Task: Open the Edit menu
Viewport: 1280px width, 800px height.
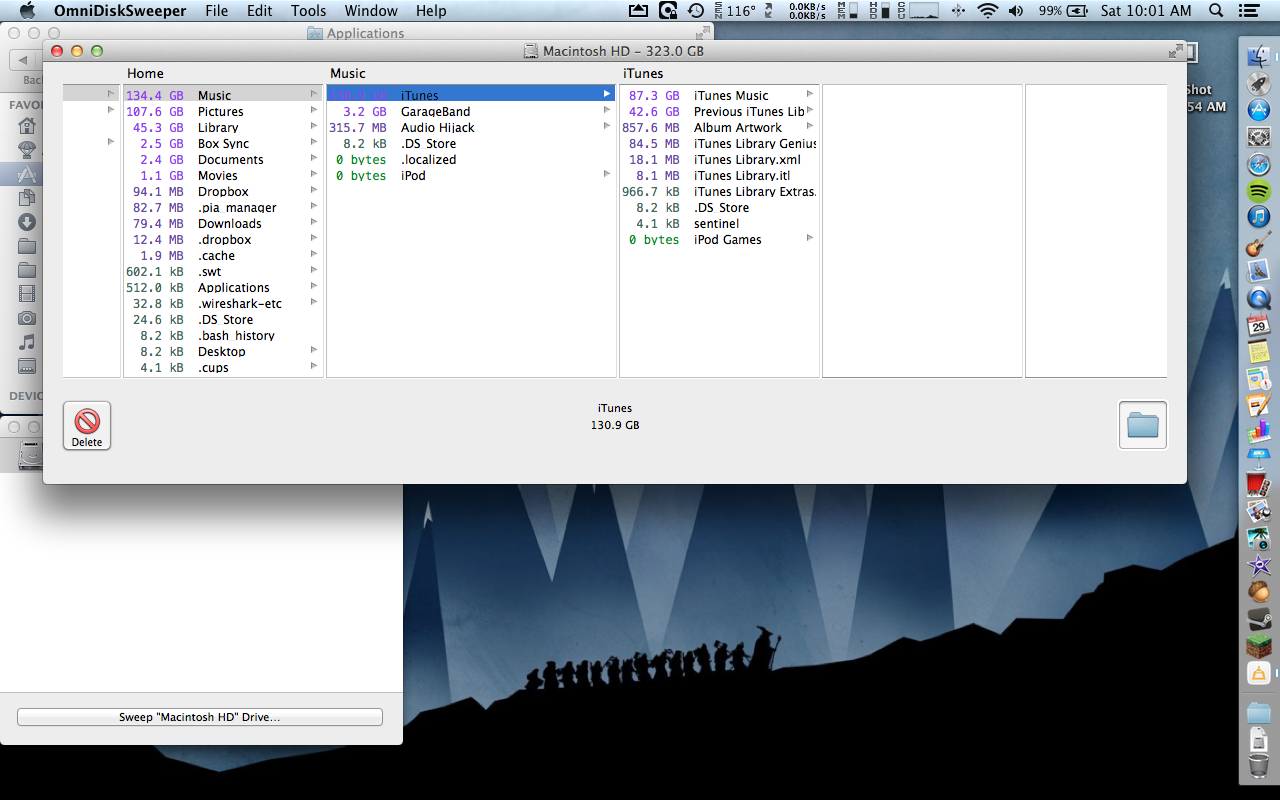Action: pyautogui.click(x=260, y=11)
